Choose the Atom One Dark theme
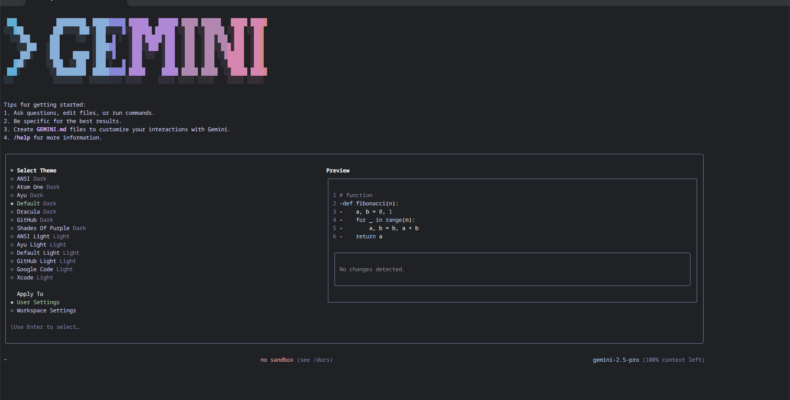Viewport: 790px width, 400px height. click(35, 187)
